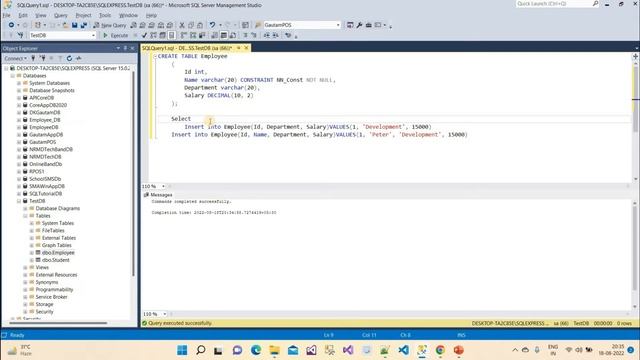Click the Object Explorer horizontal scrollbar
640x360 pixels.
(58, 323)
